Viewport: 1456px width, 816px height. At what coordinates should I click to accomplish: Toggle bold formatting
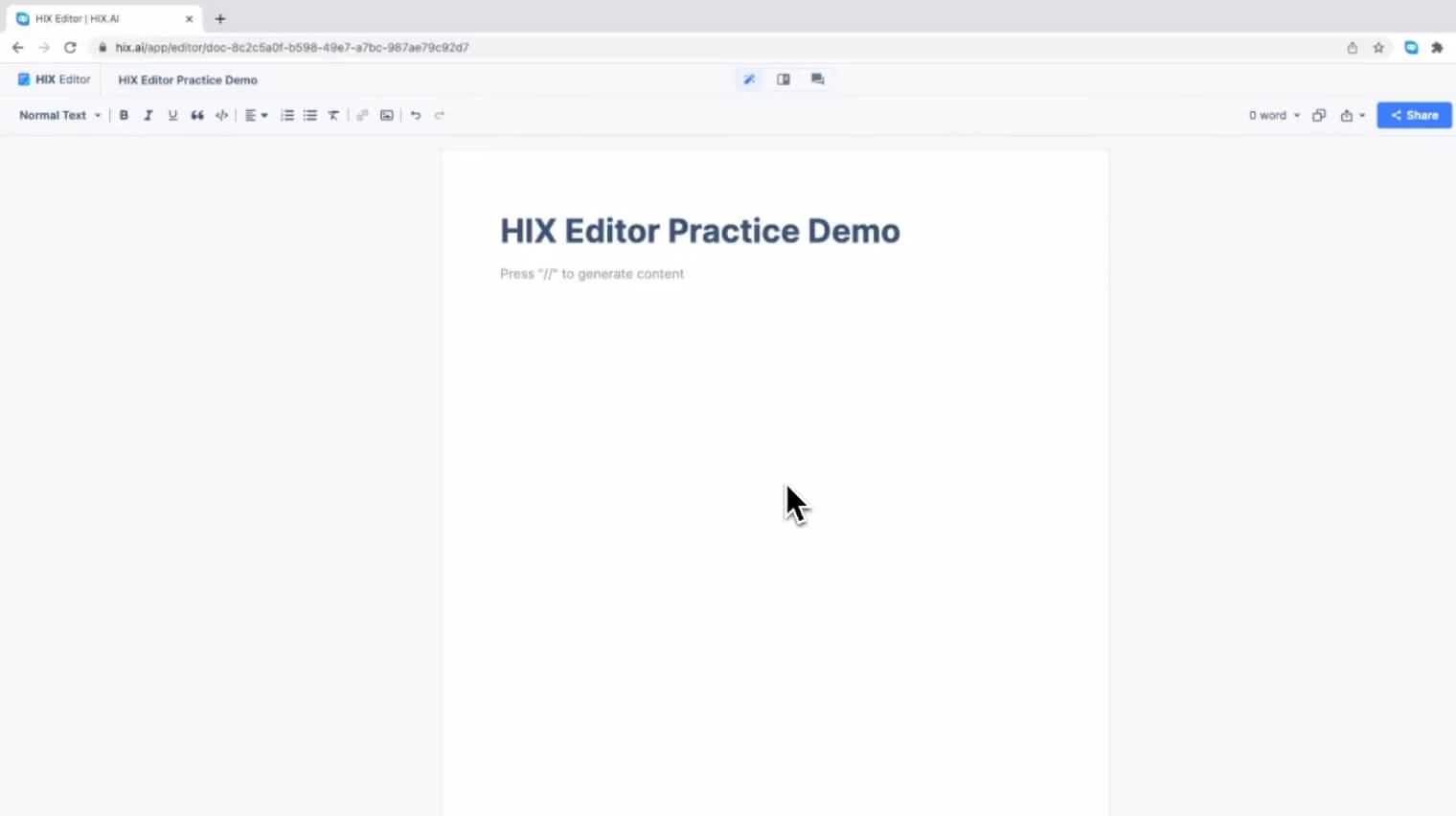tap(124, 115)
